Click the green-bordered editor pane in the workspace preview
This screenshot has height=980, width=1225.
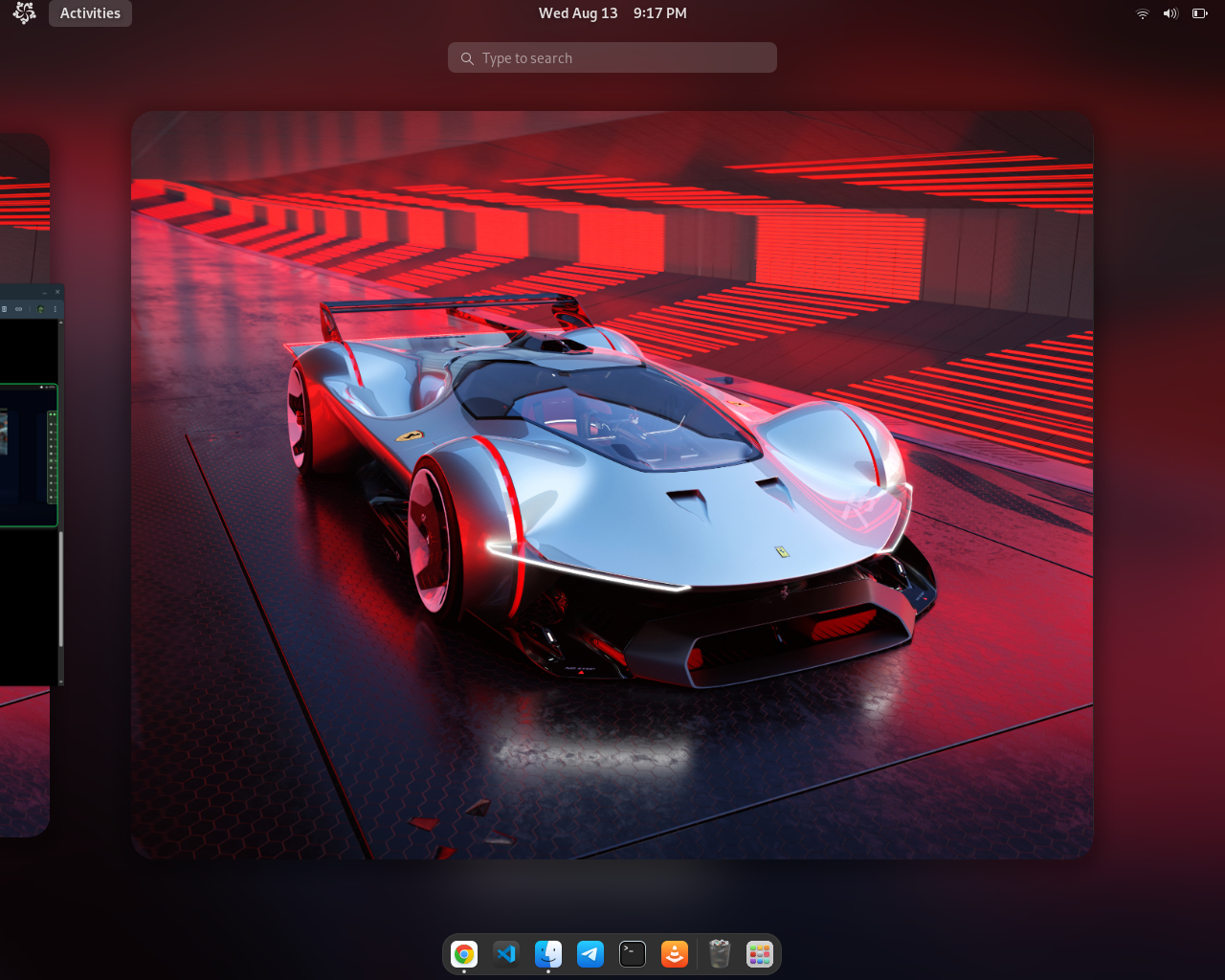tap(29, 455)
